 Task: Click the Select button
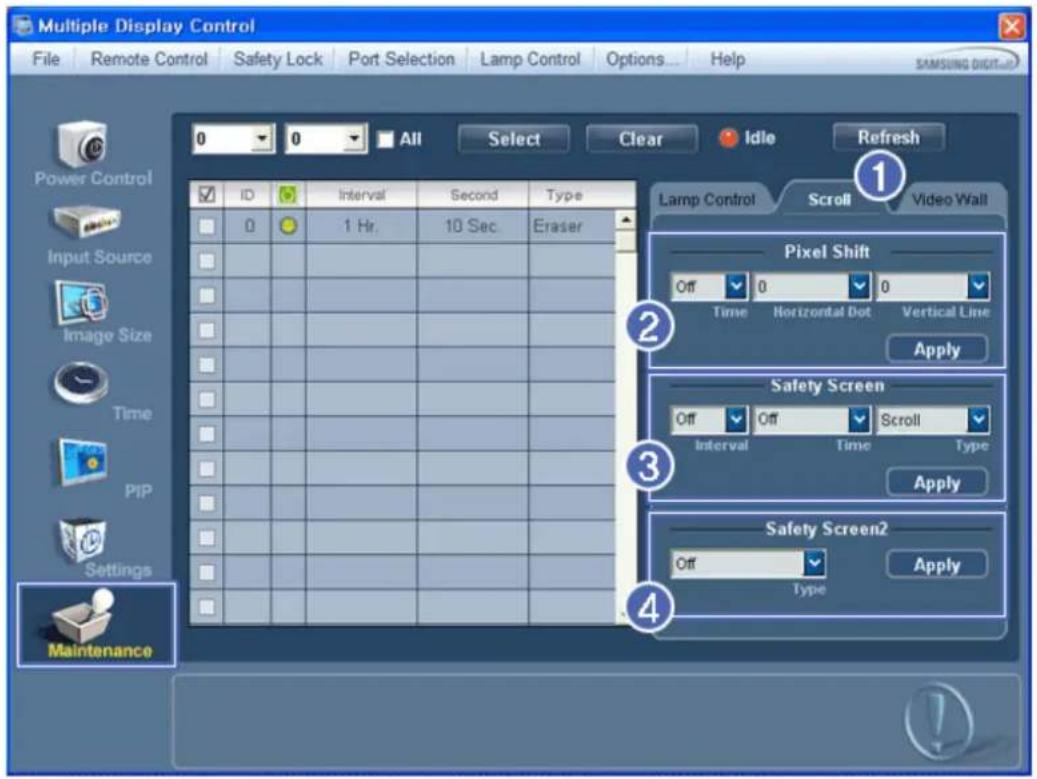coord(514,139)
